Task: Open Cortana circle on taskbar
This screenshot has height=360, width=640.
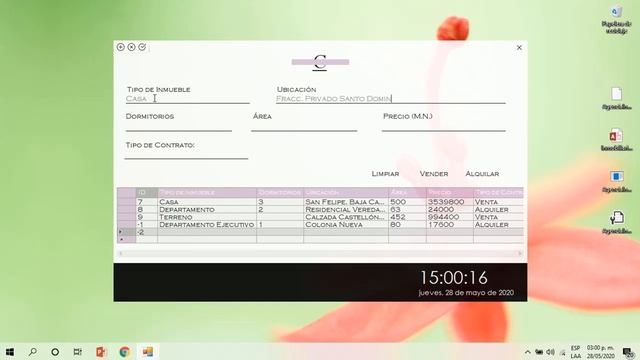Action: click(55, 351)
